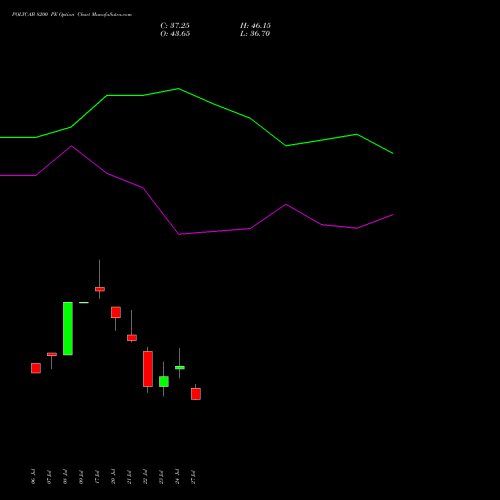Select the 06 Jul date label

click(x=33, y=477)
